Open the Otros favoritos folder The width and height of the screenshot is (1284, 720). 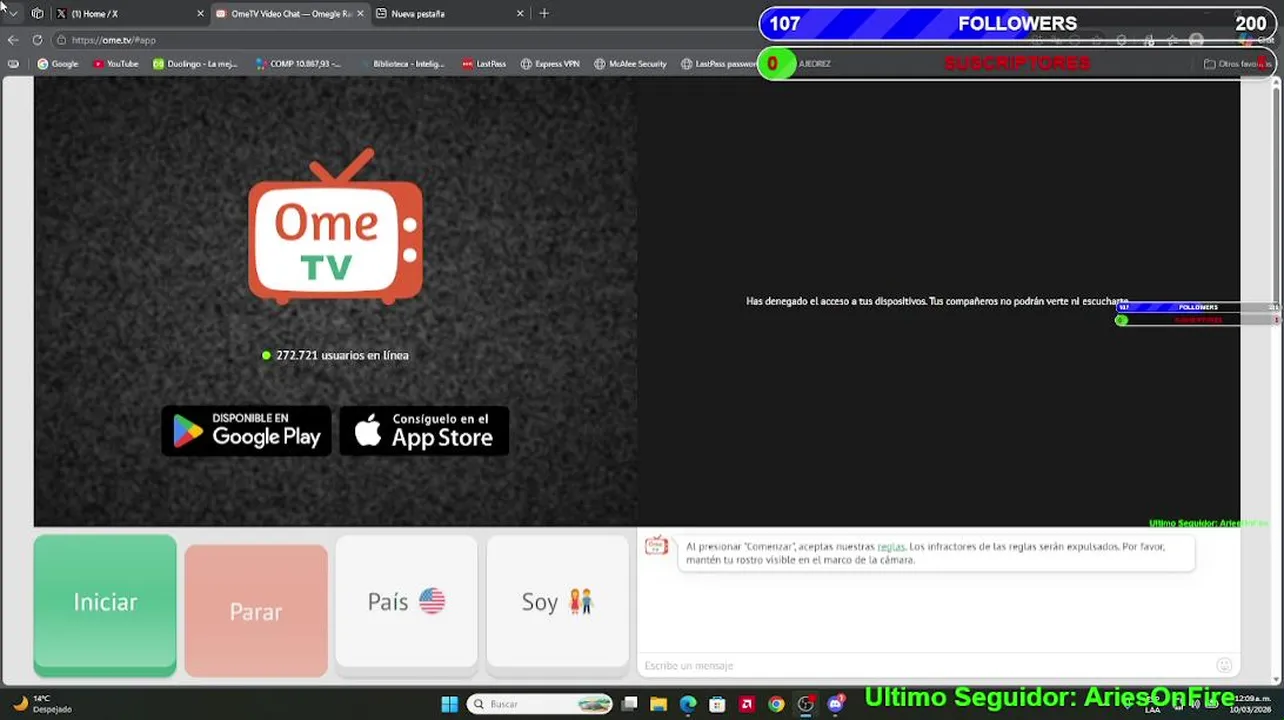[x=1236, y=64]
